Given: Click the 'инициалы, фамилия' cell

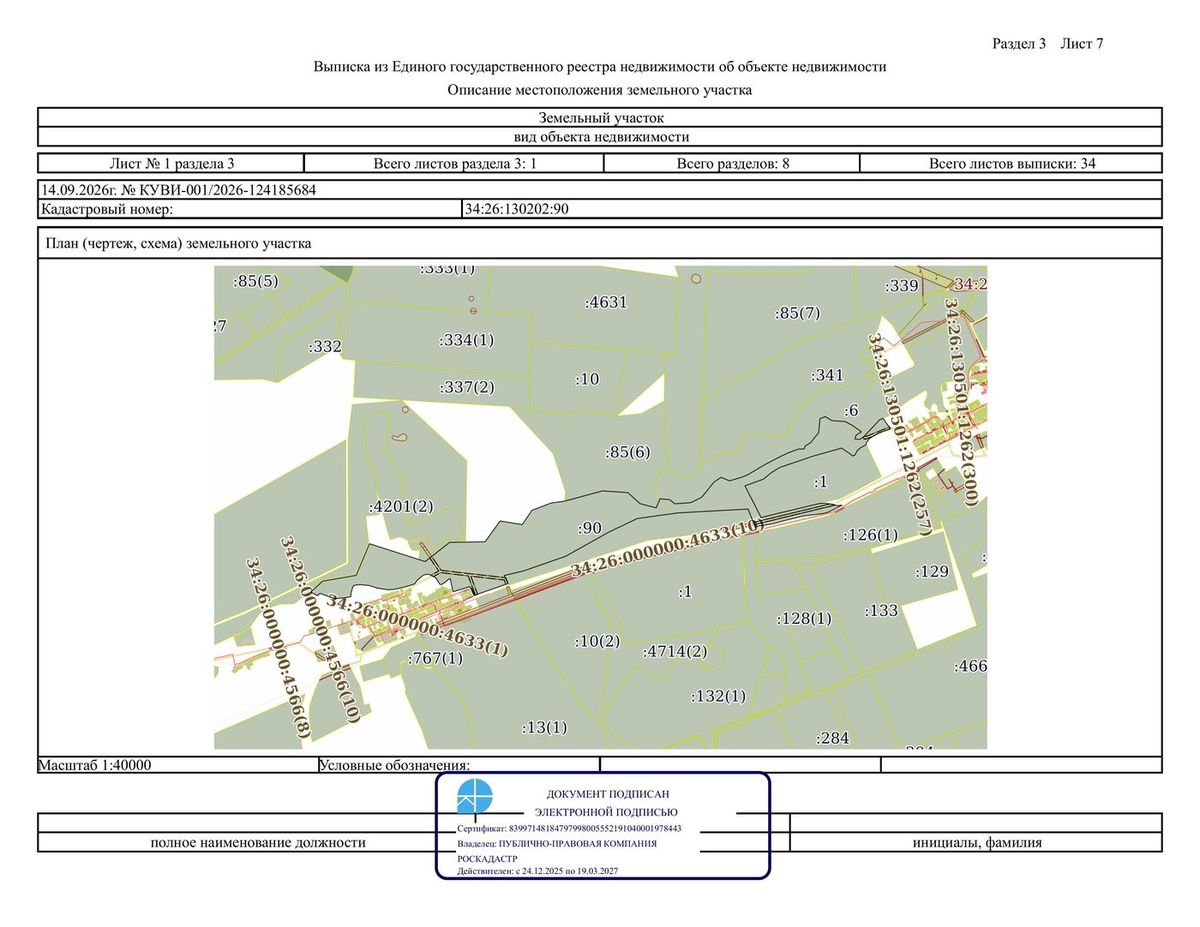Looking at the screenshot, I should pos(977,843).
